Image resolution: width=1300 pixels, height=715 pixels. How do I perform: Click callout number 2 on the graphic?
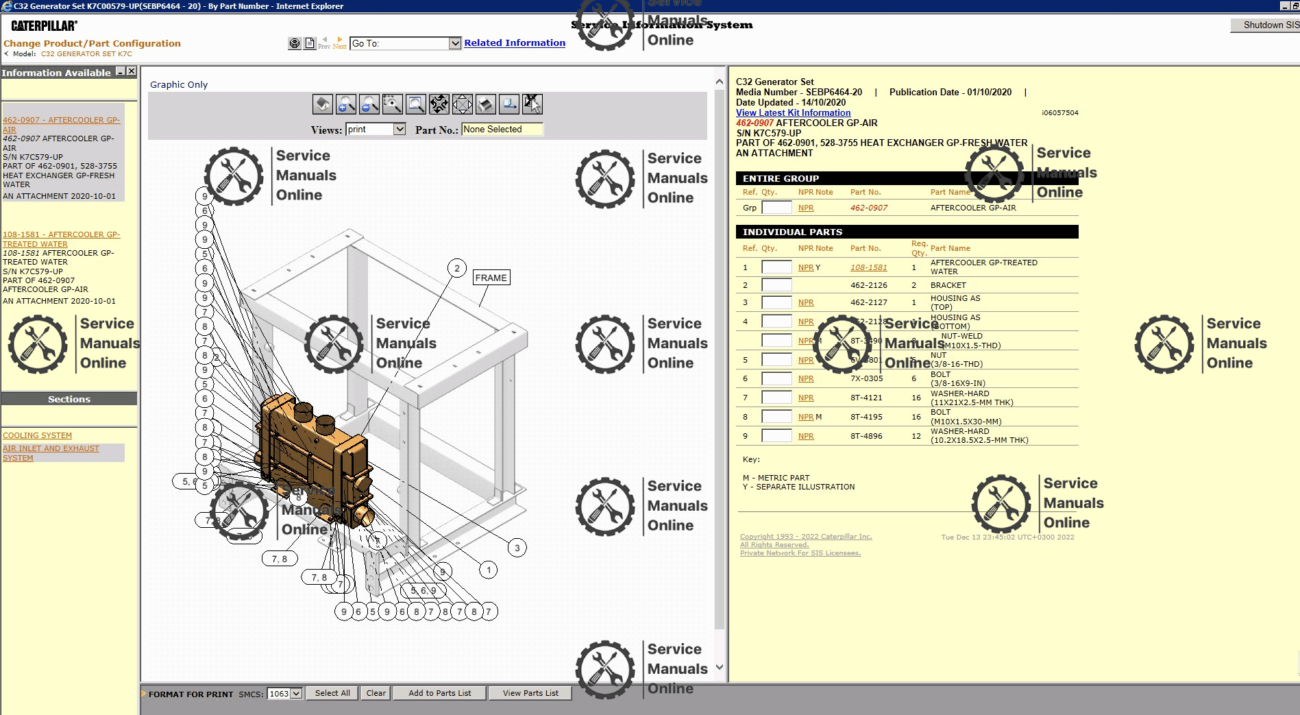coord(457,268)
